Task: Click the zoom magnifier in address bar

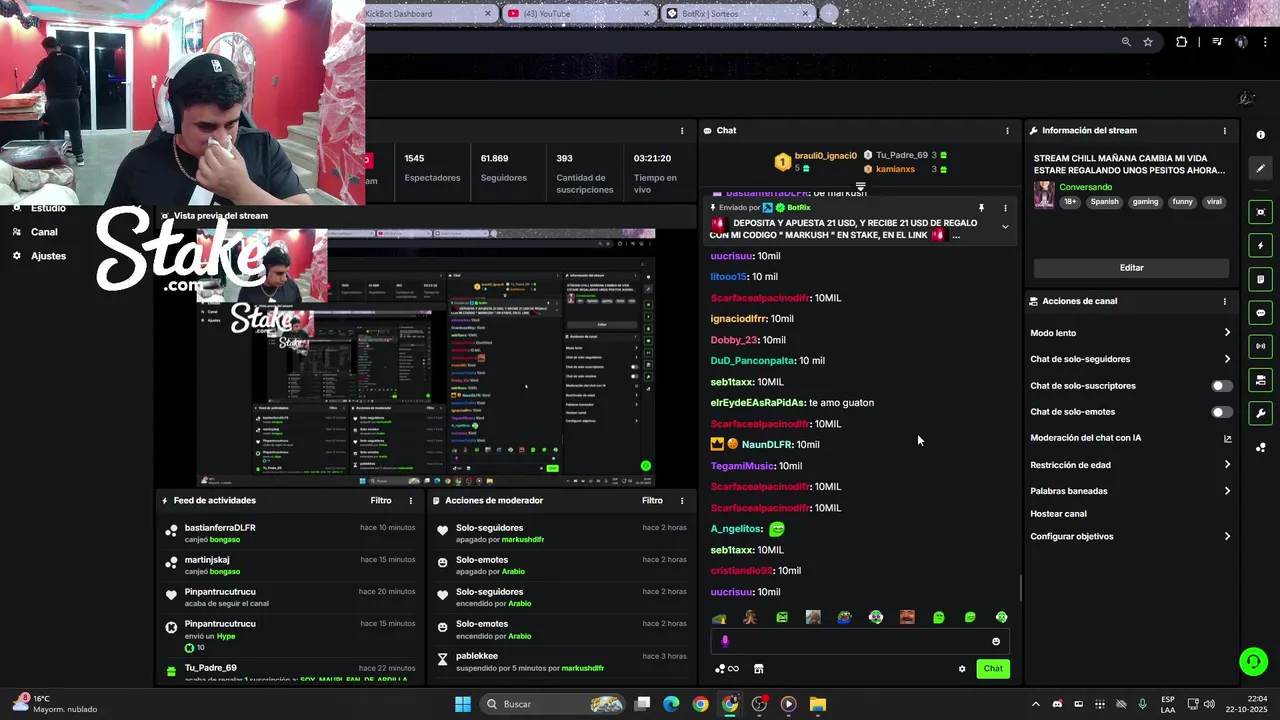Action: click(x=1126, y=42)
